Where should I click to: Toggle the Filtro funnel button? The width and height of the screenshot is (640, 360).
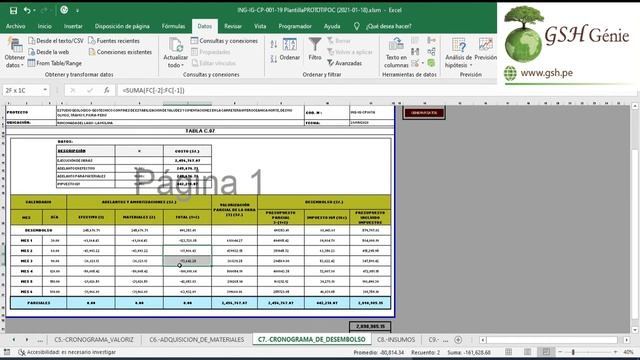(x=315, y=49)
